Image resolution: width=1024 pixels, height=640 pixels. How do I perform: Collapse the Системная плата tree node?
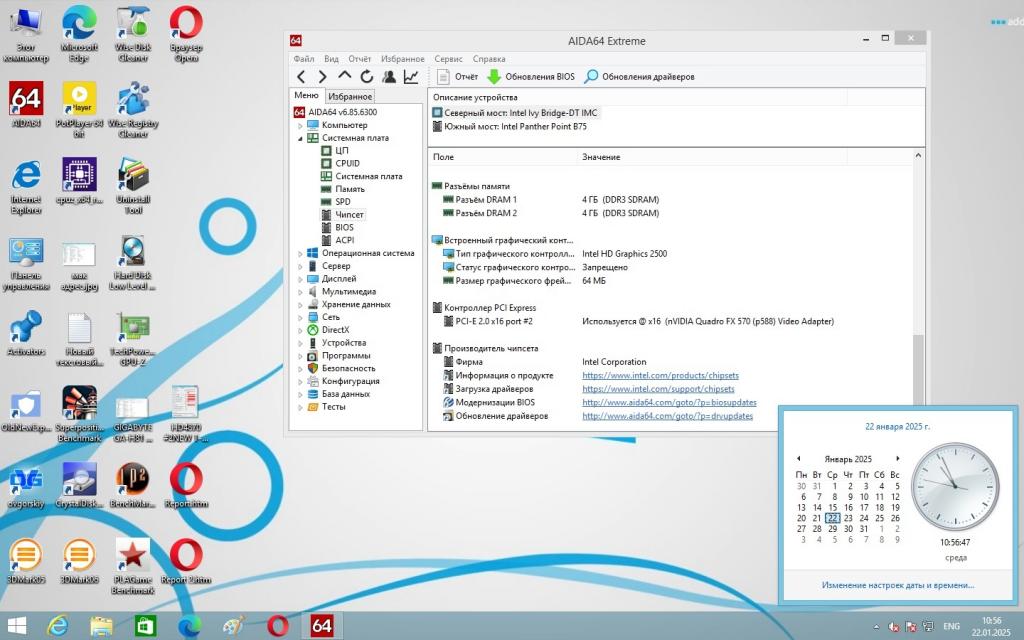[300, 138]
